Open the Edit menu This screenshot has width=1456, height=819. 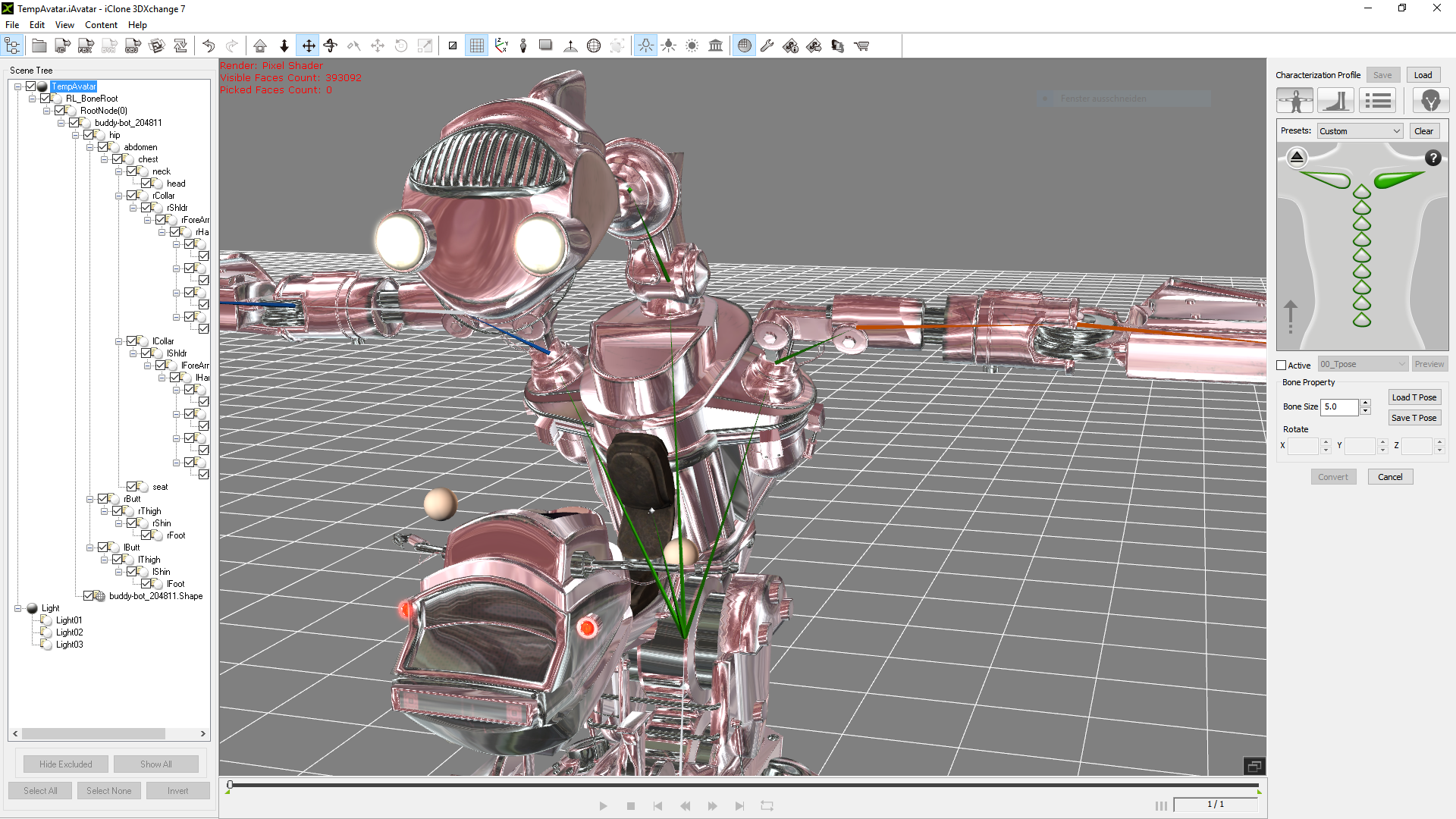[x=37, y=25]
